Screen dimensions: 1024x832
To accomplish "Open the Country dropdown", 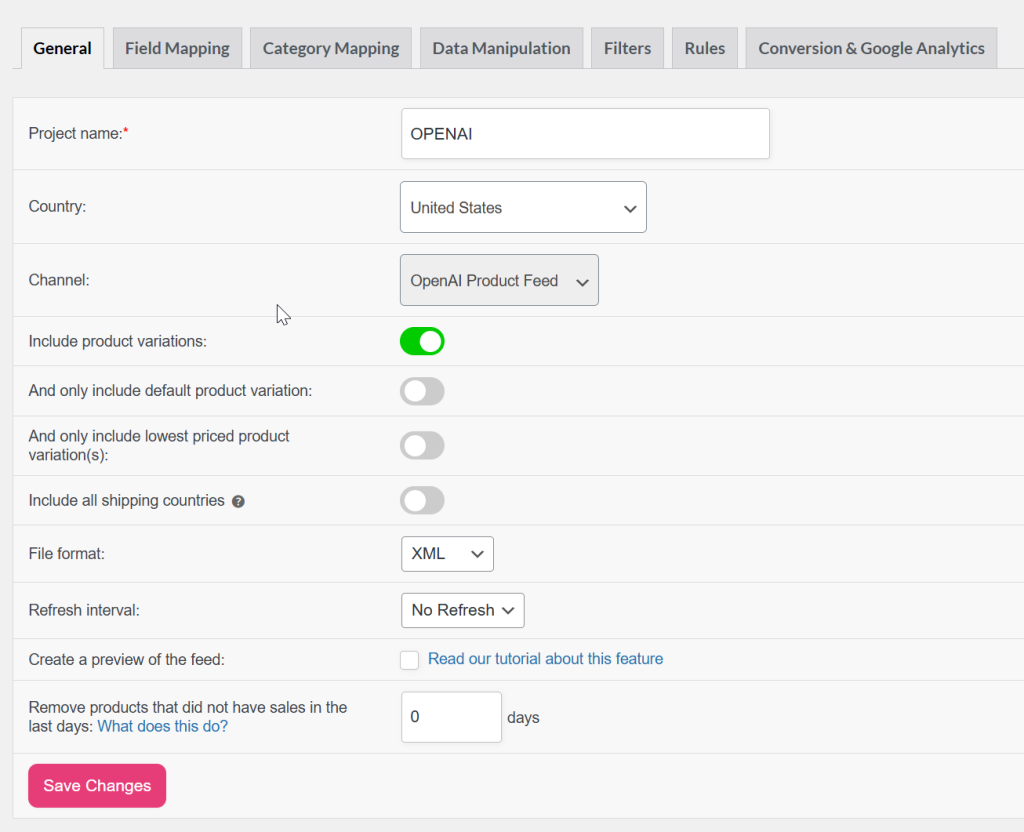I will (x=522, y=207).
